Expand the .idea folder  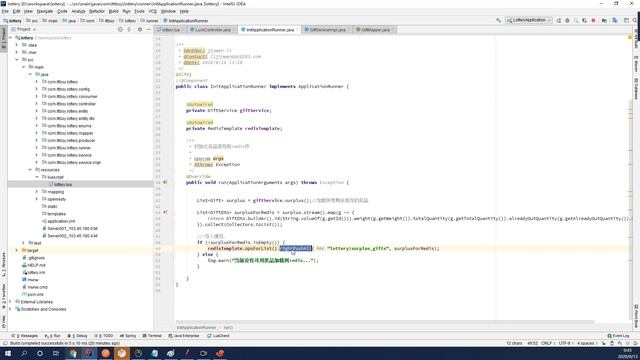(x=17, y=45)
